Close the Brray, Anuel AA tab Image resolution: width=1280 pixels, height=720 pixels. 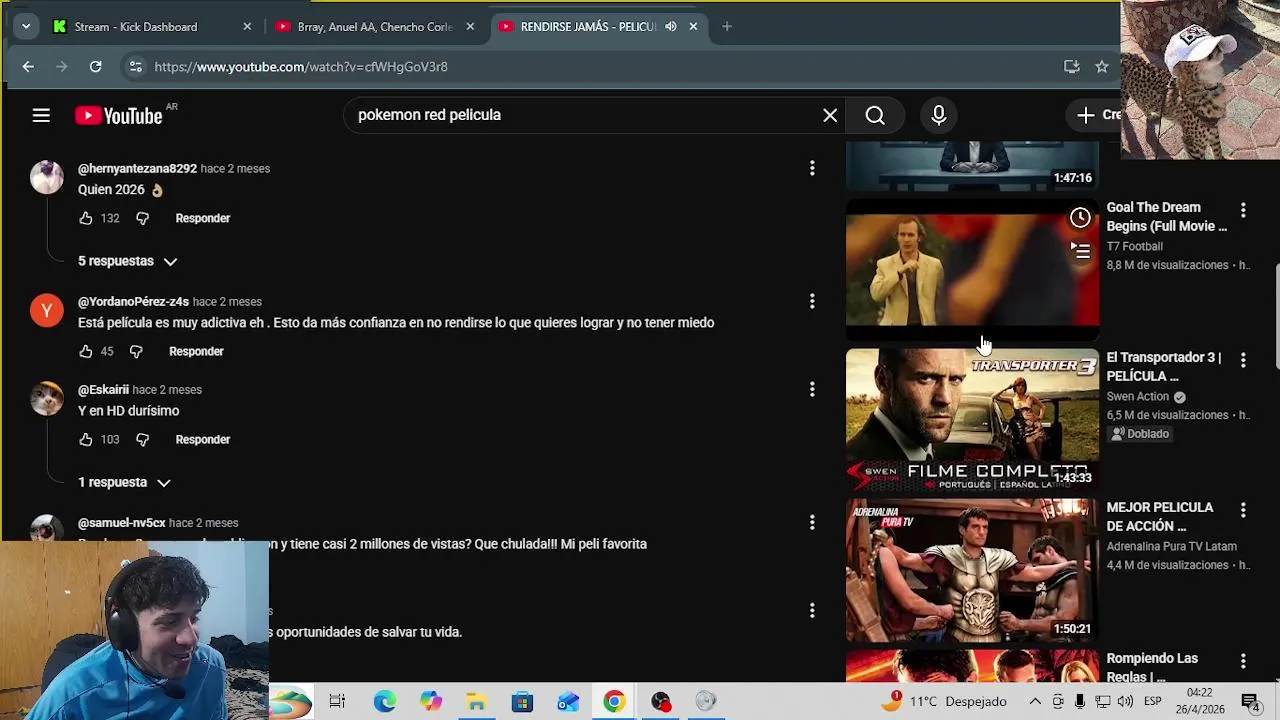pyautogui.click(x=470, y=26)
